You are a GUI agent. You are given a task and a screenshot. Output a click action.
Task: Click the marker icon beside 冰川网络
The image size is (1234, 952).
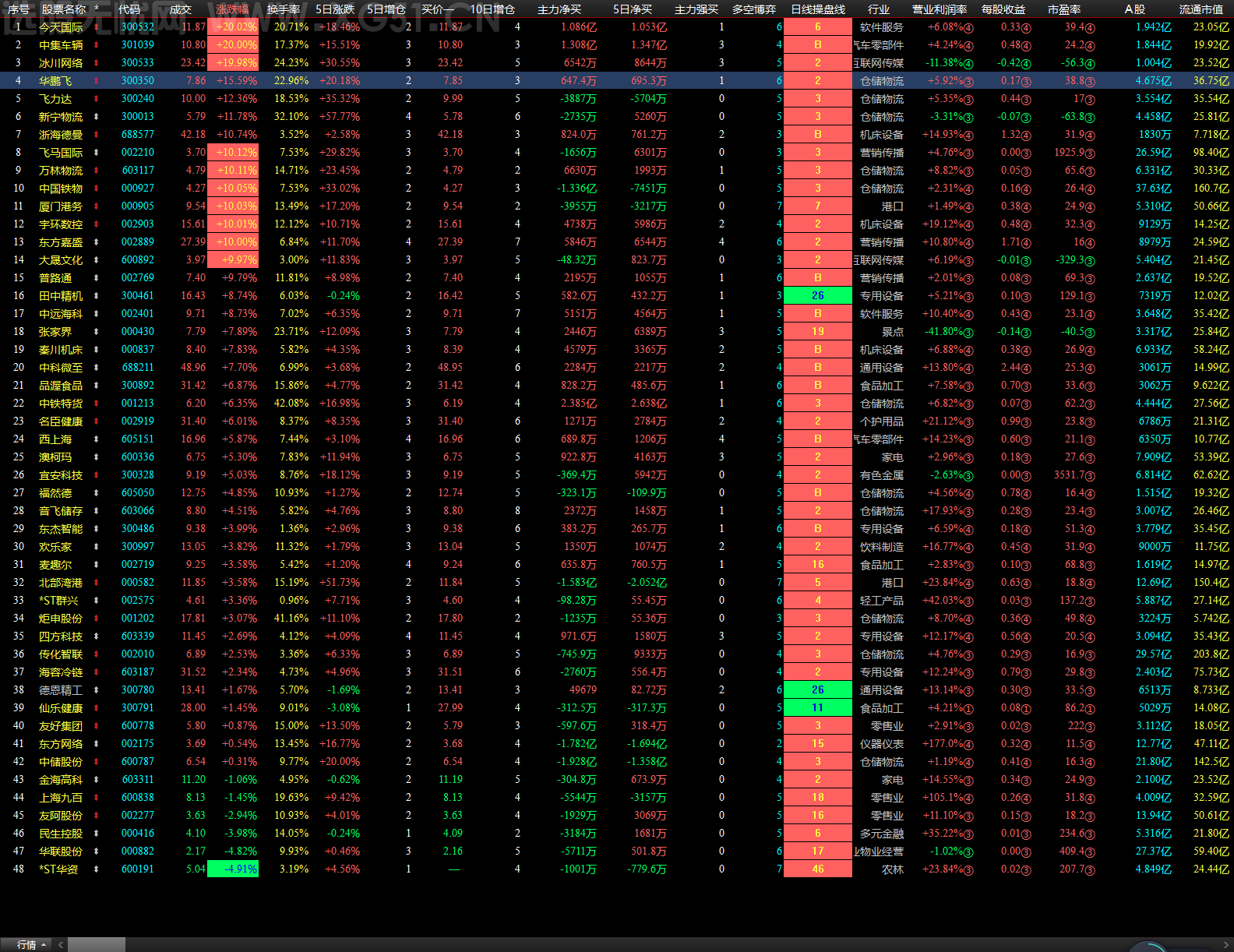97,63
